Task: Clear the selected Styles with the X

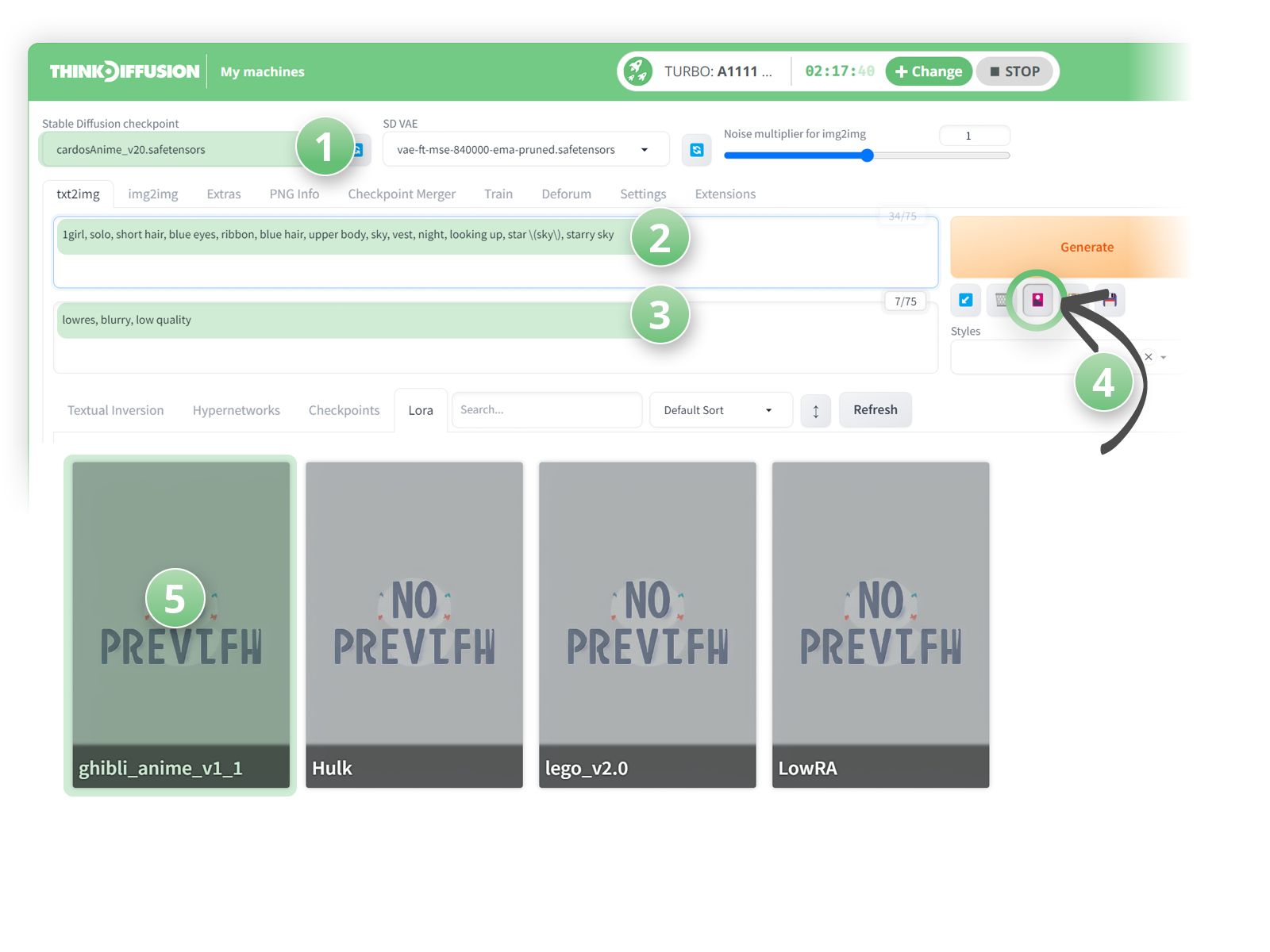Action: tap(1149, 357)
